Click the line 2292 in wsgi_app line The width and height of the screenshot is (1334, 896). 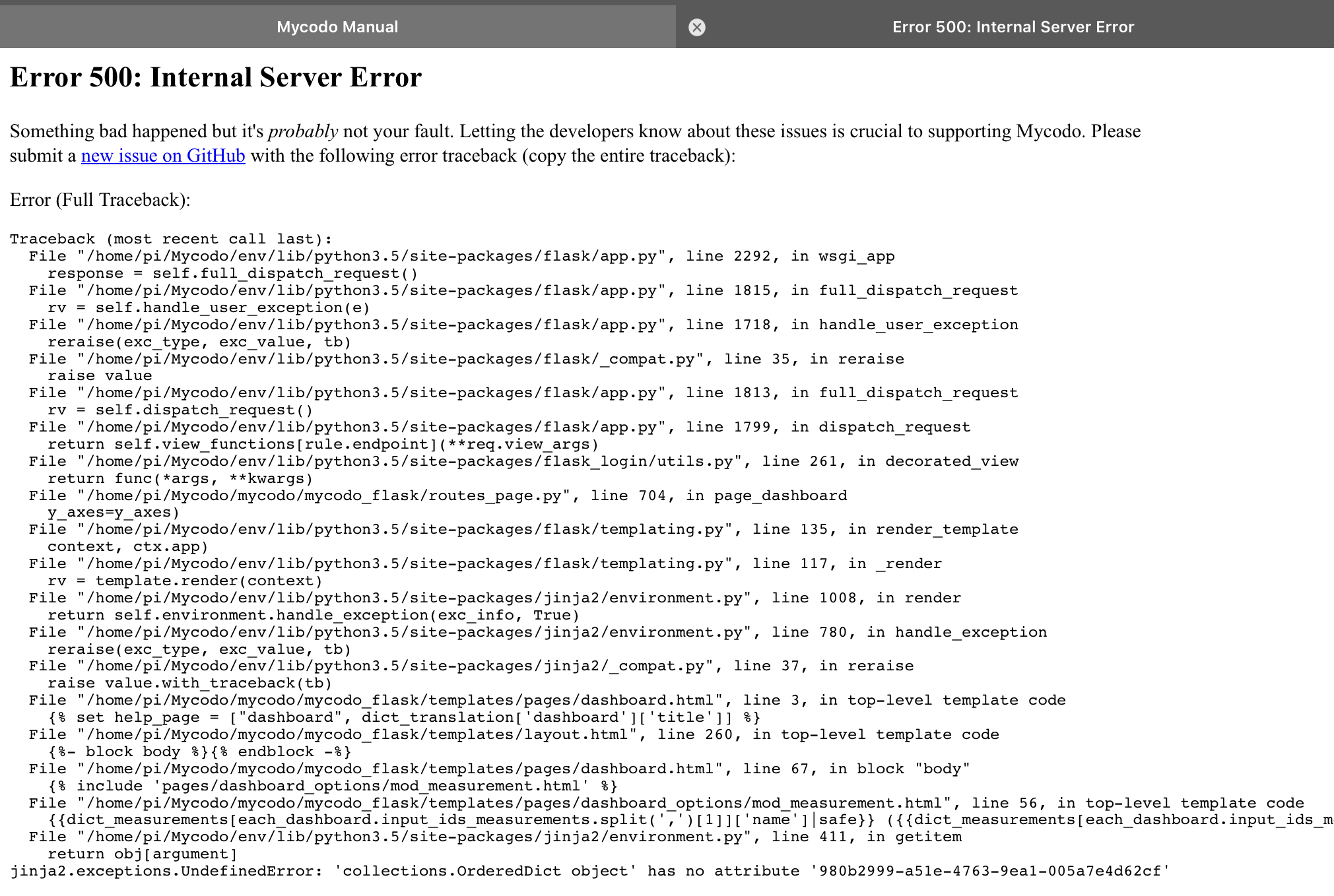(461, 256)
